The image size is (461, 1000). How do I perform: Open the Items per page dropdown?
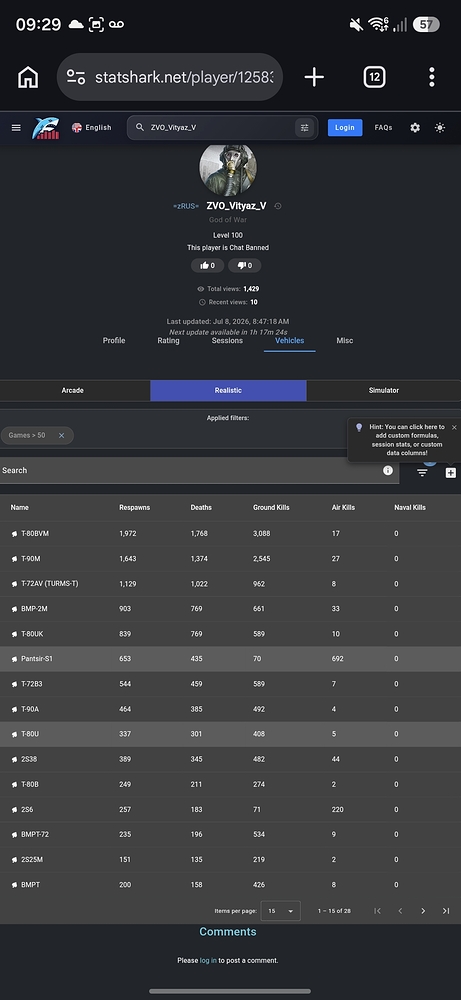pos(281,911)
